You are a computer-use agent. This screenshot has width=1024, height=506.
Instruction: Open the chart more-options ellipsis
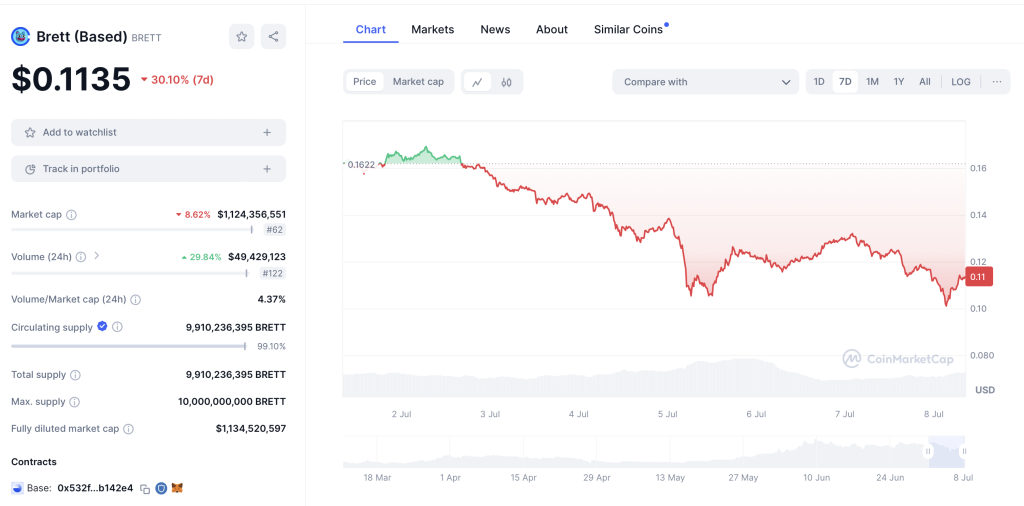(x=997, y=82)
